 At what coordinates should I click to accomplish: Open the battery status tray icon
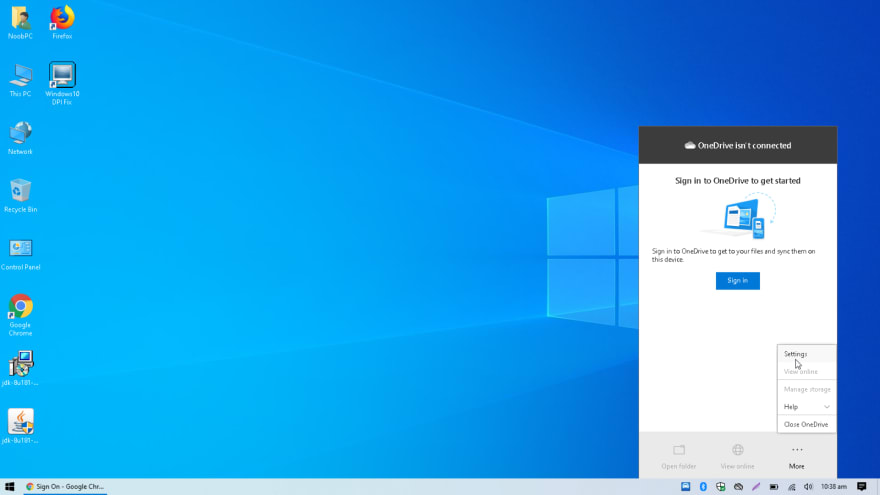click(774, 487)
